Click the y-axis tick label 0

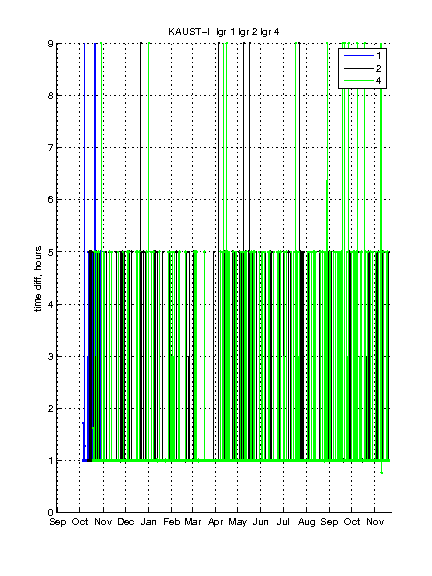(x=50, y=512)
